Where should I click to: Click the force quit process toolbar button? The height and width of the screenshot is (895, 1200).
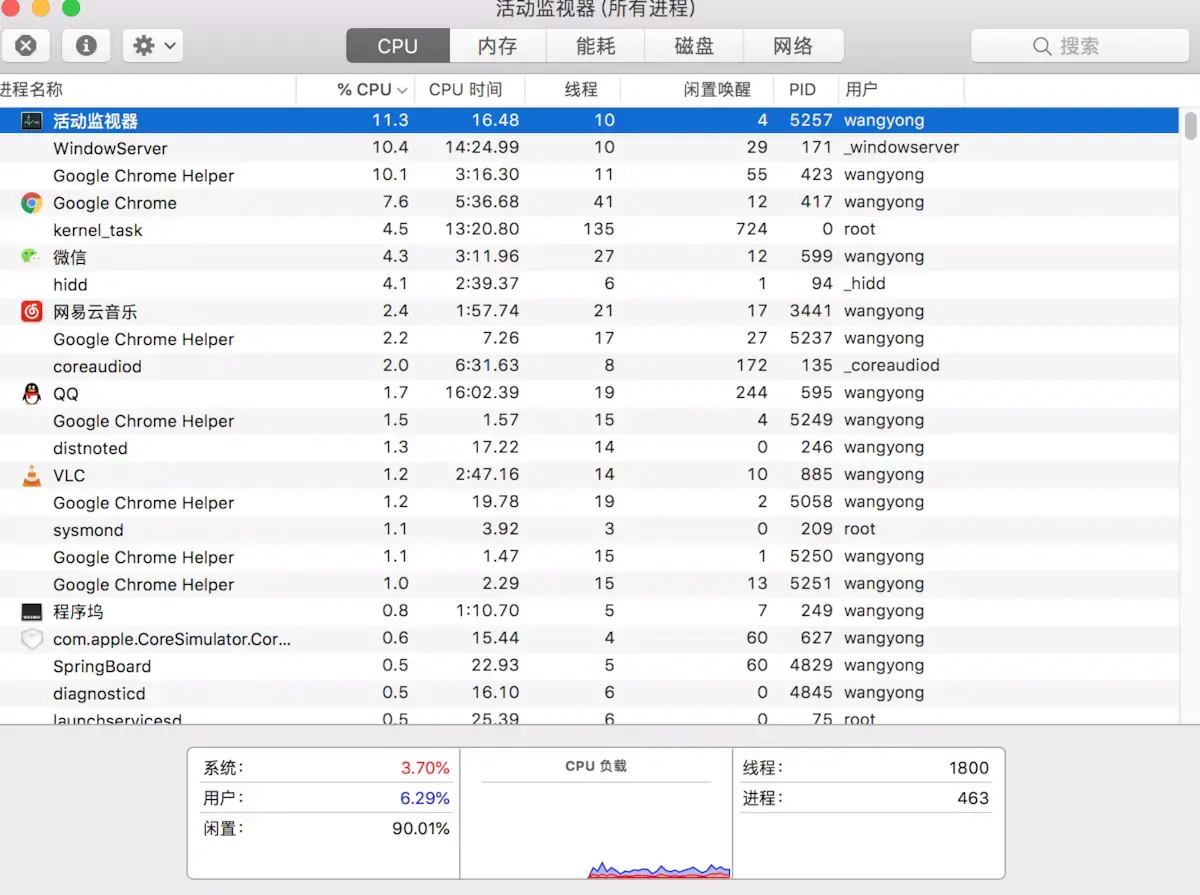26,45
